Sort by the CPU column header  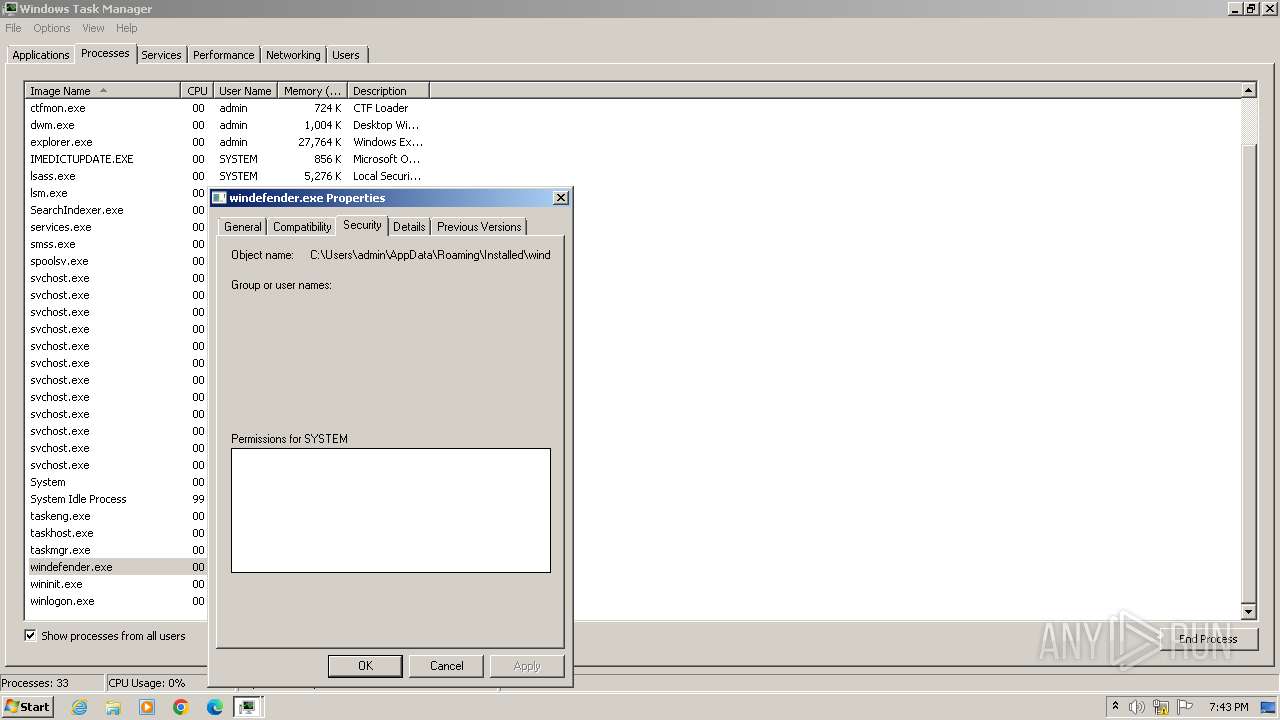[197, 91]
